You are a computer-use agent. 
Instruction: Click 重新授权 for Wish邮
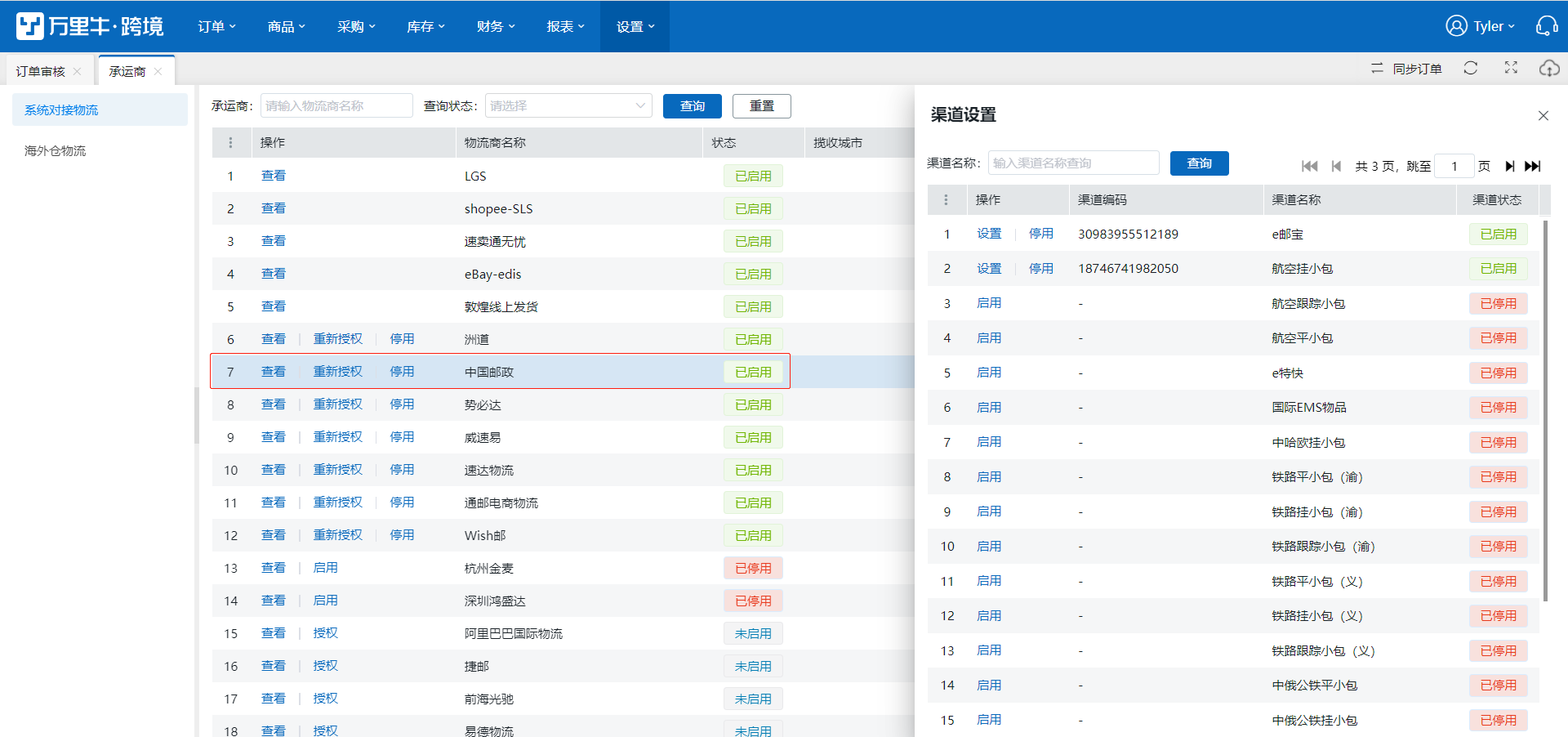338,535
